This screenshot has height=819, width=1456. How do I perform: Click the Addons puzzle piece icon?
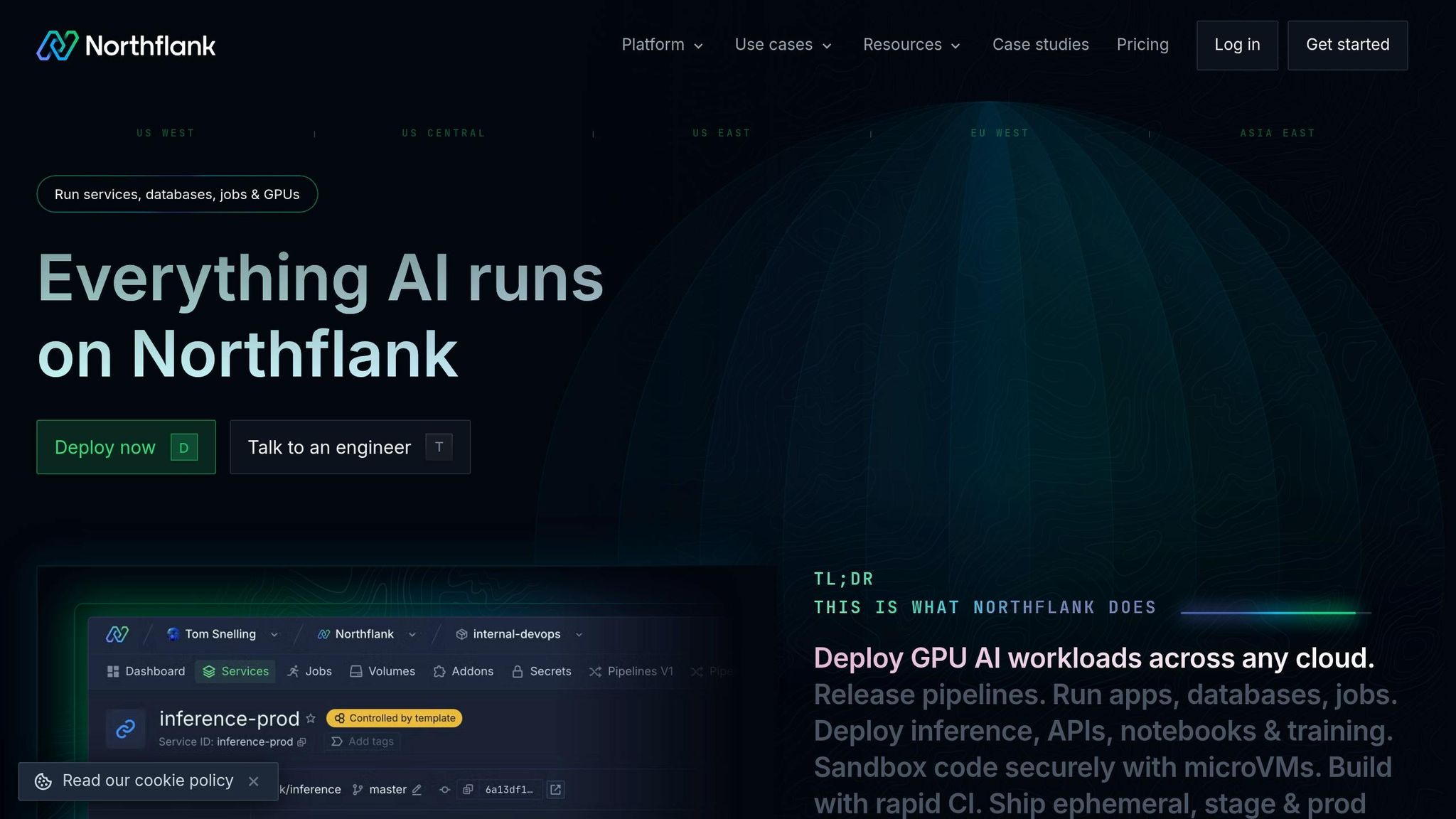click(x=439, y=671)
